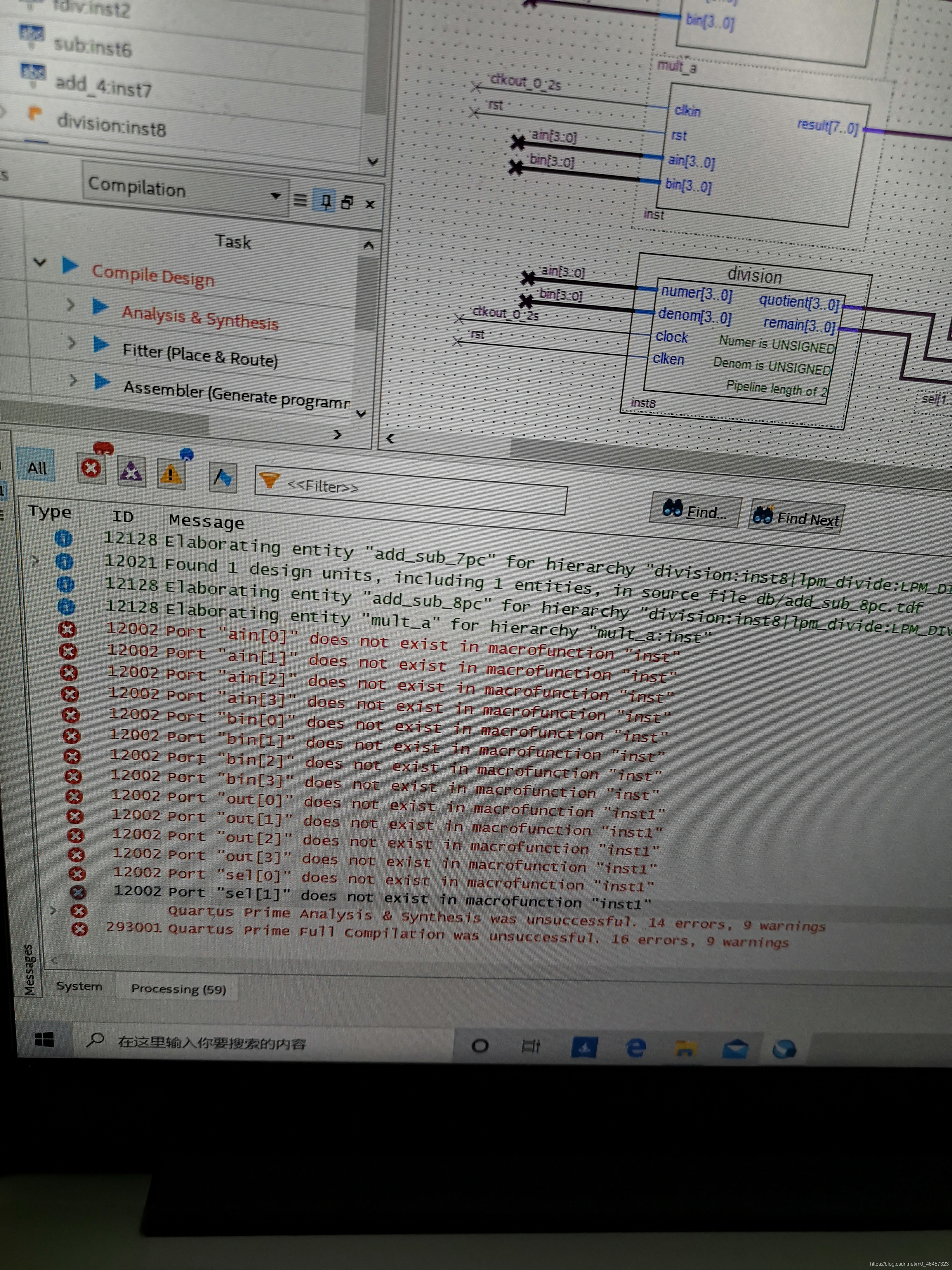Open File Explorer from taskbar
This screenshot has height=1270, width=952.
(686, 1048)
